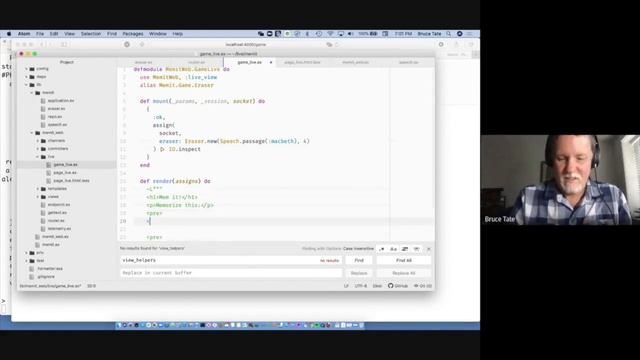Viewport: 640px width, 360px height.
Task: Switch to the router.ex tab
Action: click(x=197, y=62)
